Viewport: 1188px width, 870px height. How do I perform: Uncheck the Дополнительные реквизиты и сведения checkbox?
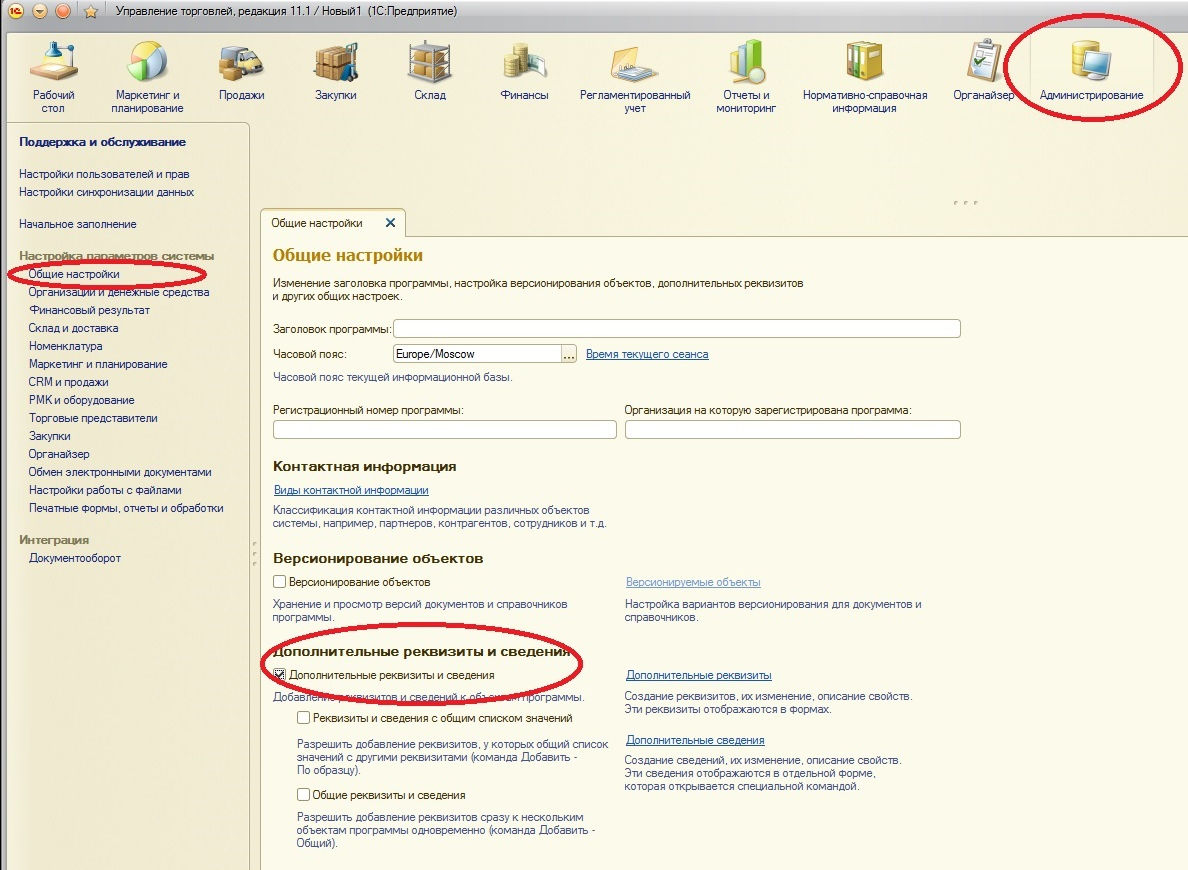coord(280,674)
